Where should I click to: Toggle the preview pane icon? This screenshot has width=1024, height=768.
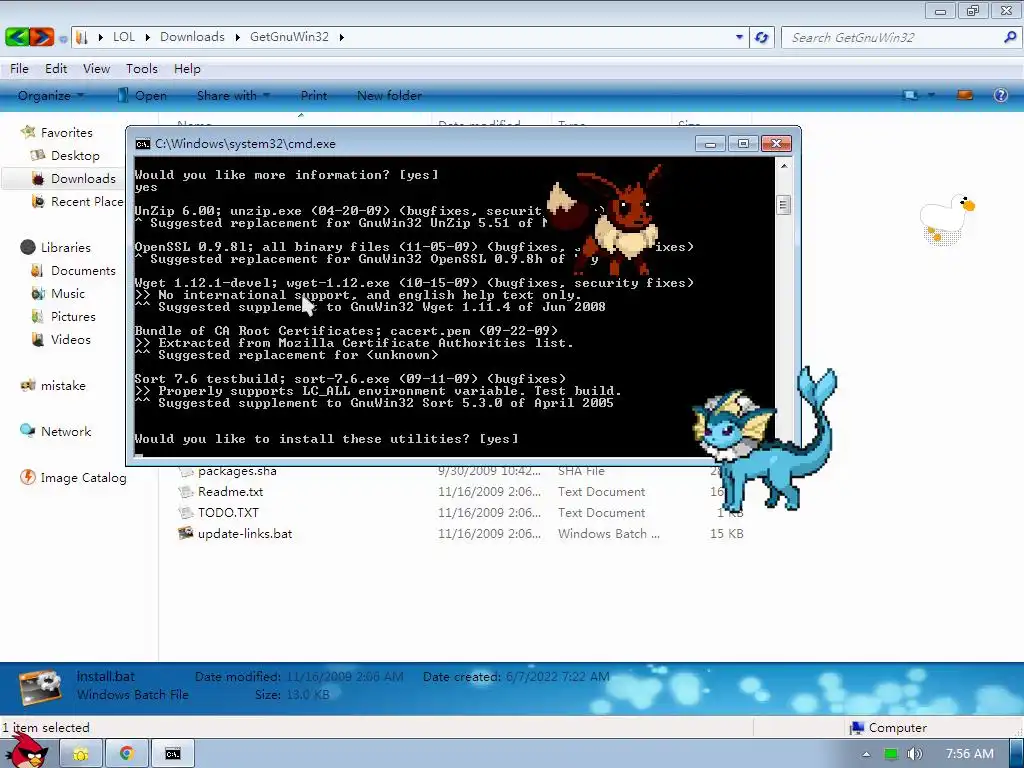click(x=965, y=95)
